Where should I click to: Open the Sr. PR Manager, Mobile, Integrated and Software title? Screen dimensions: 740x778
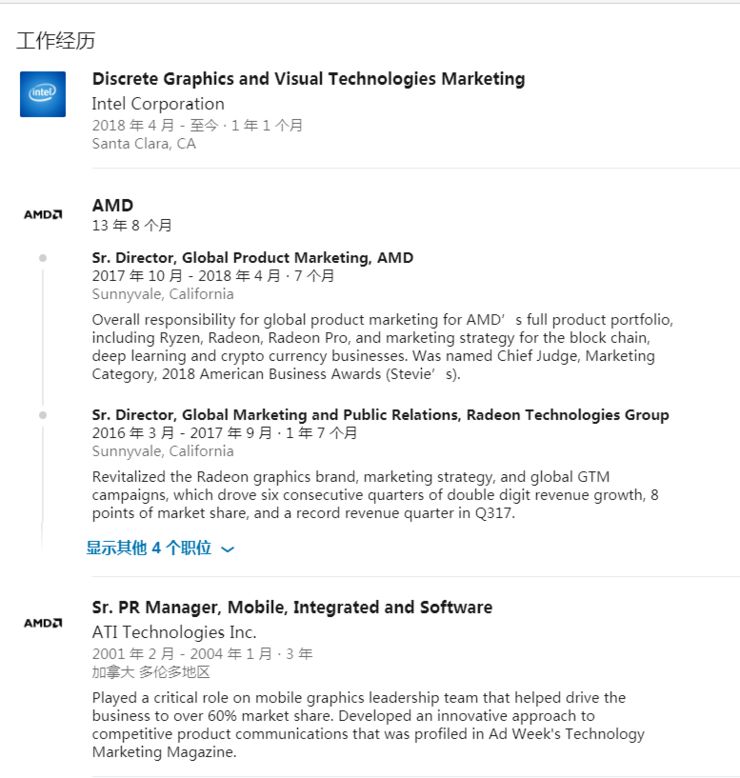tap(292, 607)
